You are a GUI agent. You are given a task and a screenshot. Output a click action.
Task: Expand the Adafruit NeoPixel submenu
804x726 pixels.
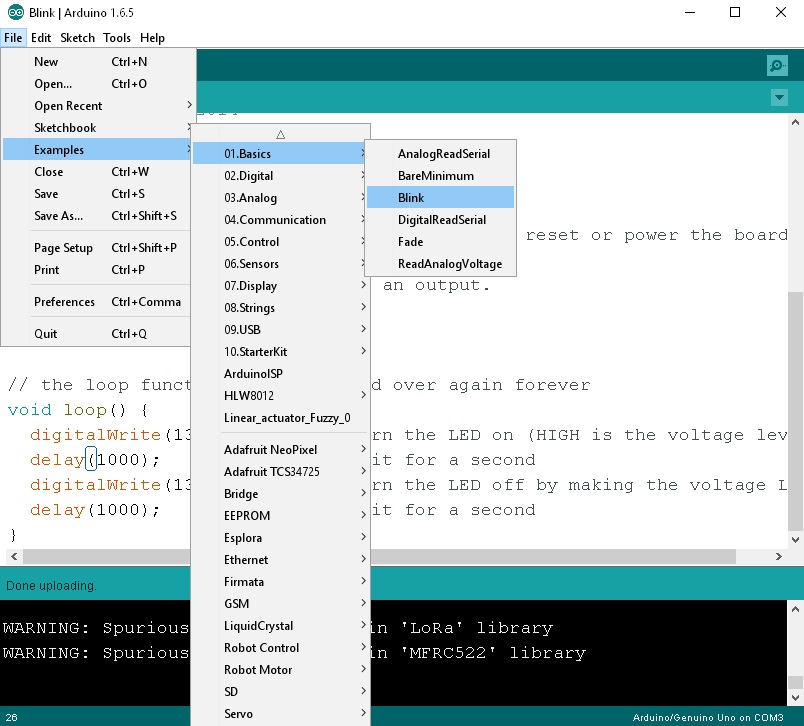pyautogui.click(x=280, y=450)
